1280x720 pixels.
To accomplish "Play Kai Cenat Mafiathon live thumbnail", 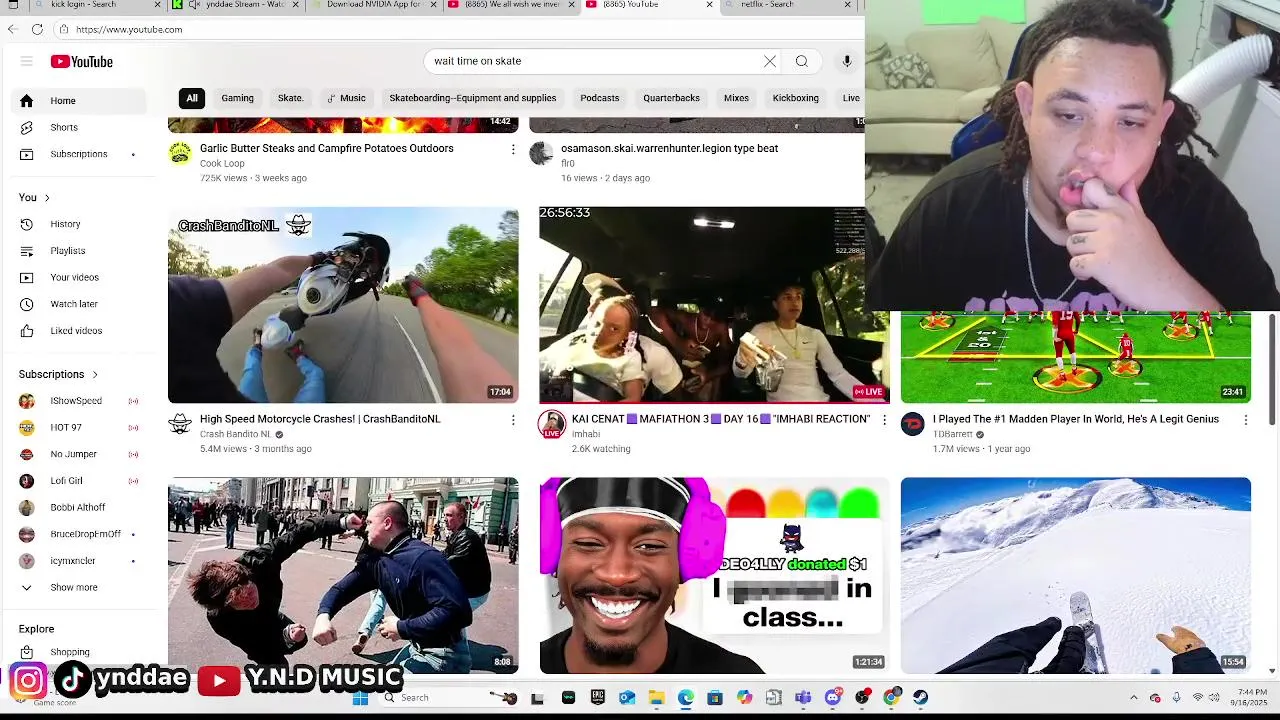I will [714, 305].
